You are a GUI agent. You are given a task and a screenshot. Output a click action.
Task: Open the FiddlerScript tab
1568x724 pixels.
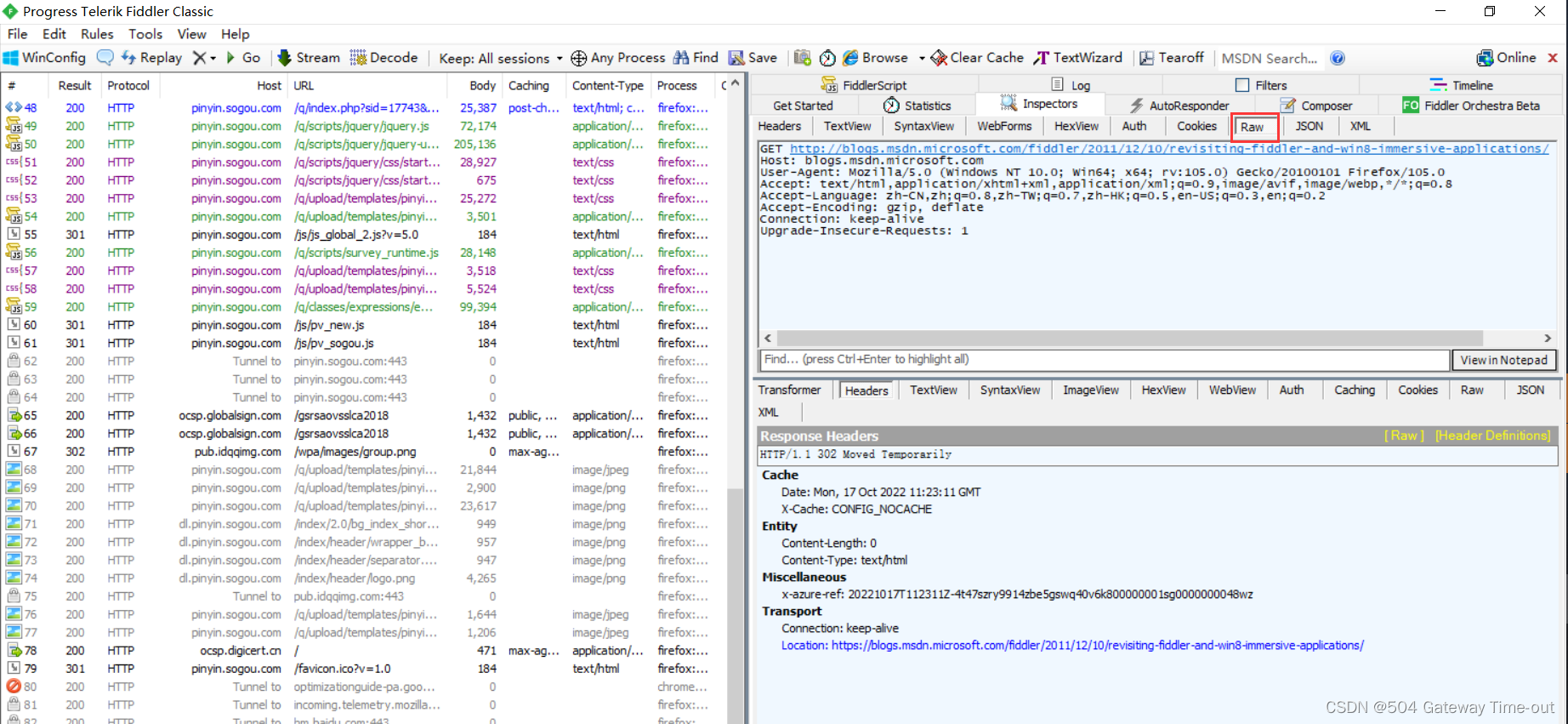(864, 85)
